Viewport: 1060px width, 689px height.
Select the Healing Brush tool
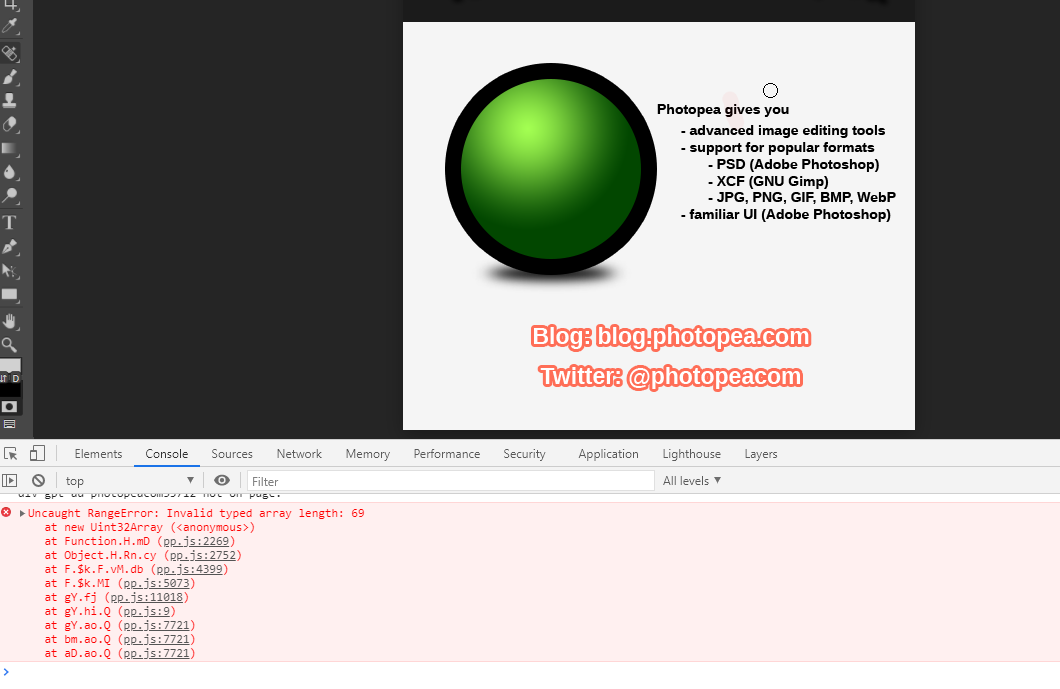coord(10,53)
